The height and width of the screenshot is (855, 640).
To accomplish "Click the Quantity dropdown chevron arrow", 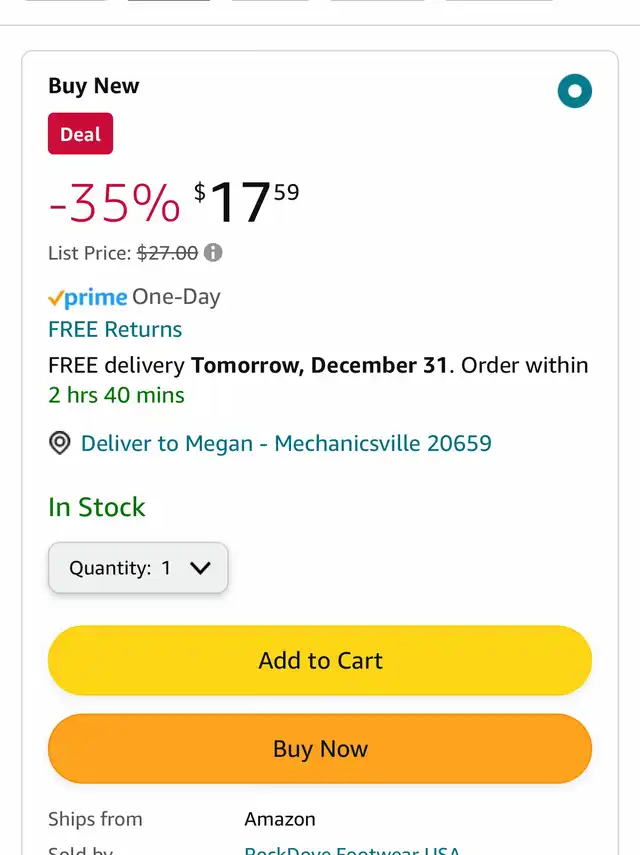I will pyautogui.click(x=200, y=568).
